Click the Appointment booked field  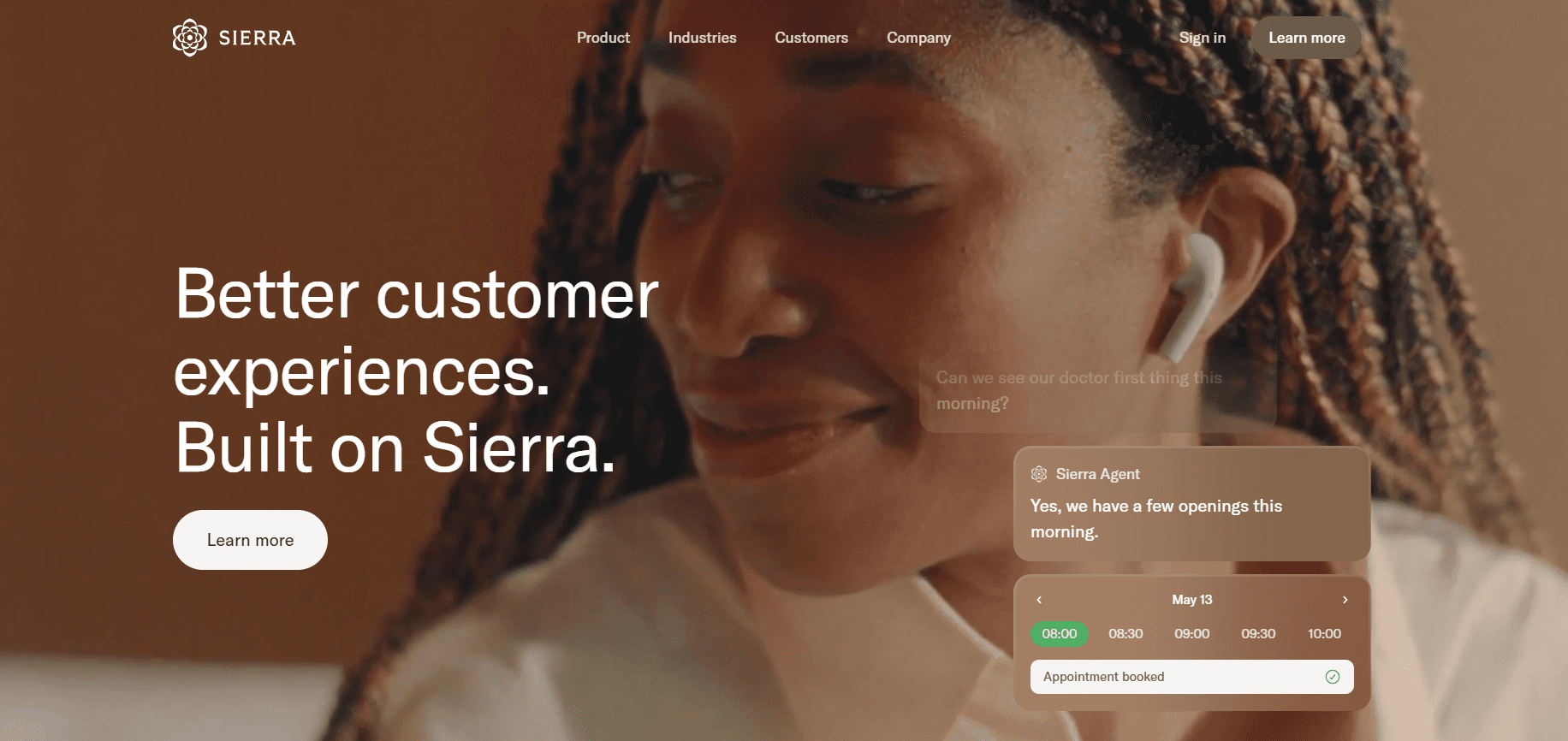(1192, 677)
